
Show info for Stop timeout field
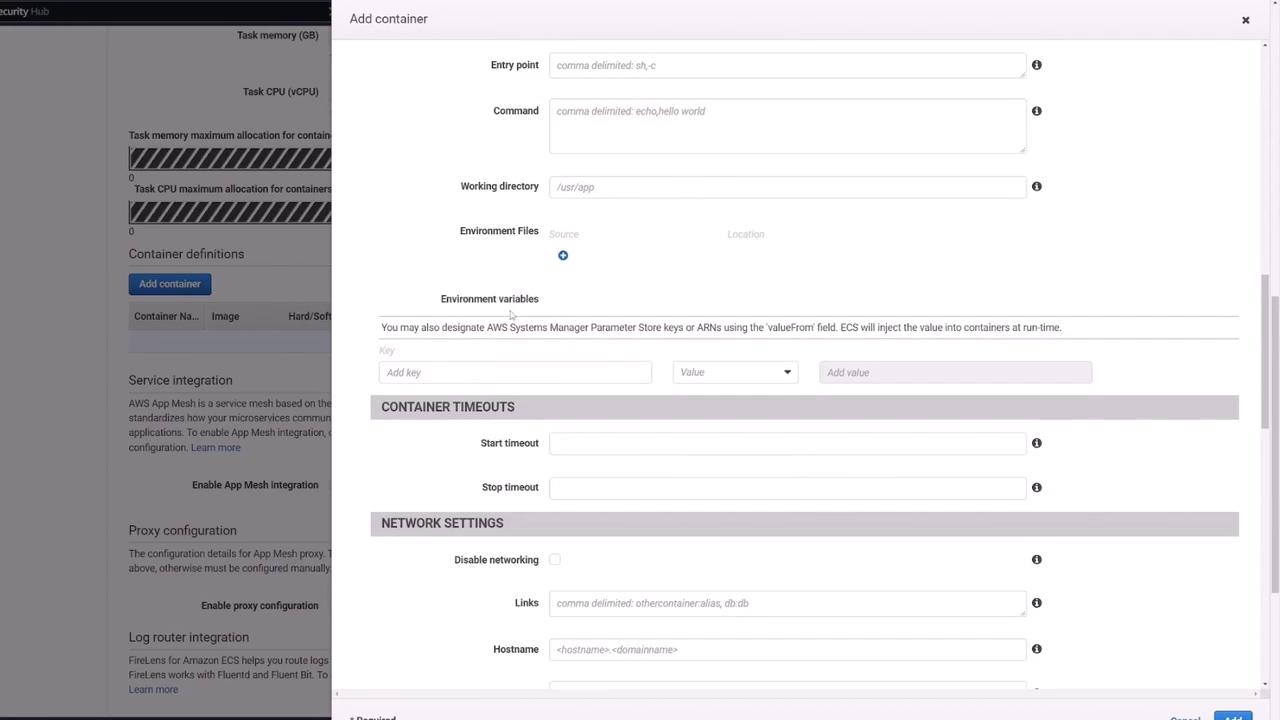[x=1036, y=487]
